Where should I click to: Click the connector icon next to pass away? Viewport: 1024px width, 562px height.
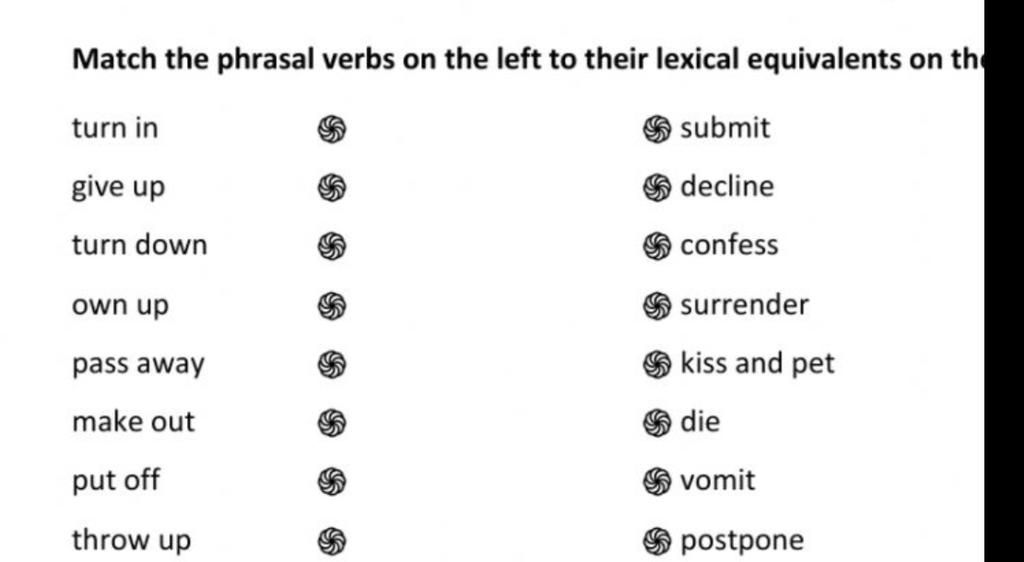pos(332,365)
